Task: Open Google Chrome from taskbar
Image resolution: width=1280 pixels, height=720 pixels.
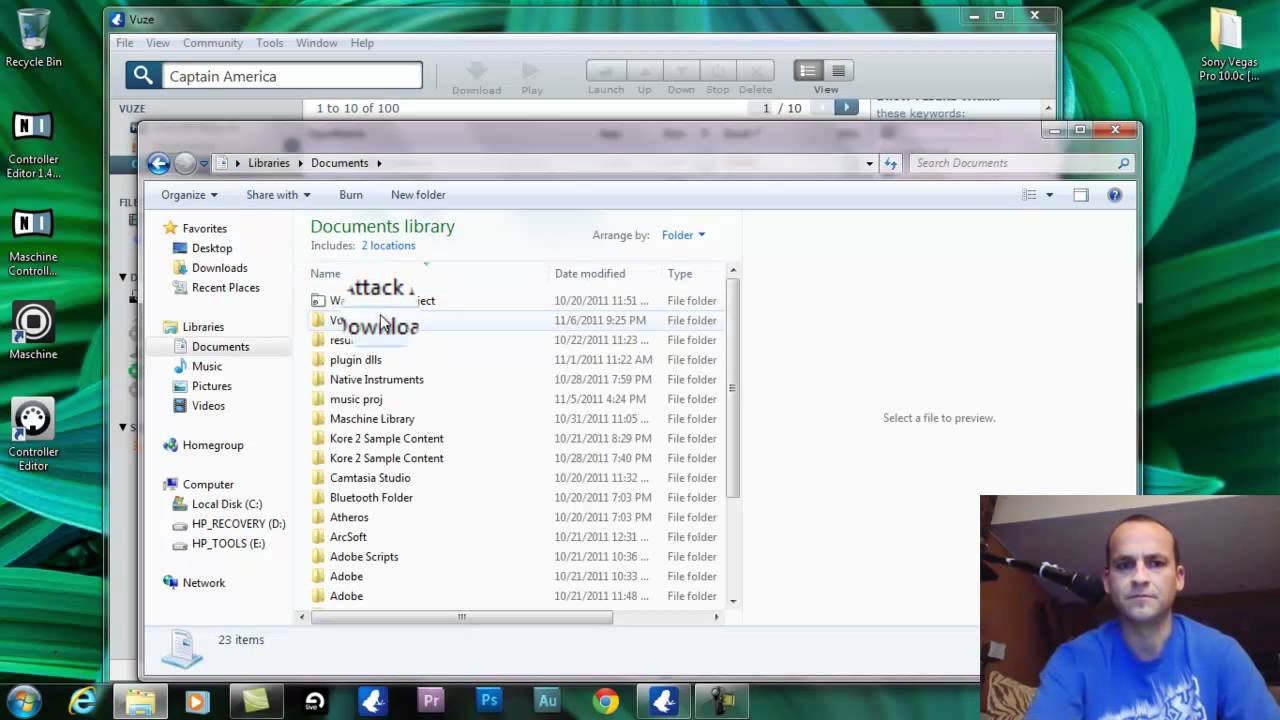Action: tap(605, 701)
